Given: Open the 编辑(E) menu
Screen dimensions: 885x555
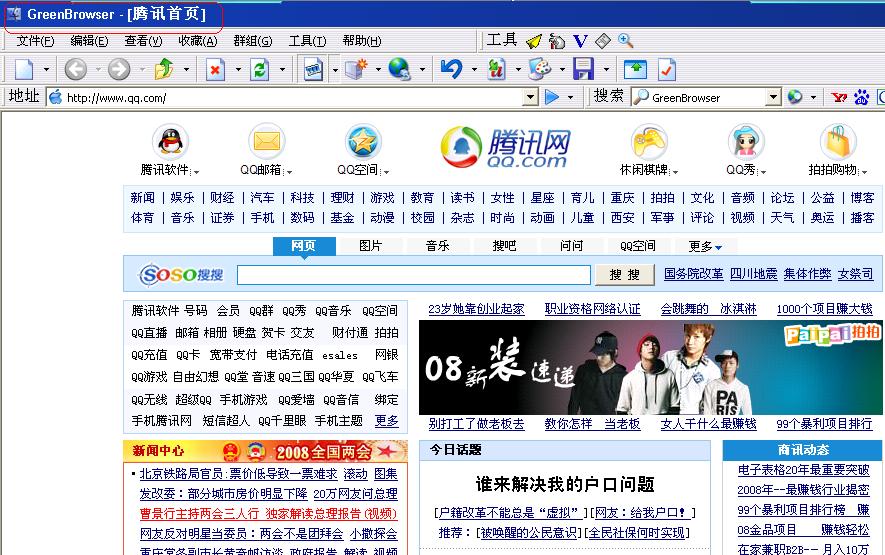Looking at the screenshot, I should point(89,41).
